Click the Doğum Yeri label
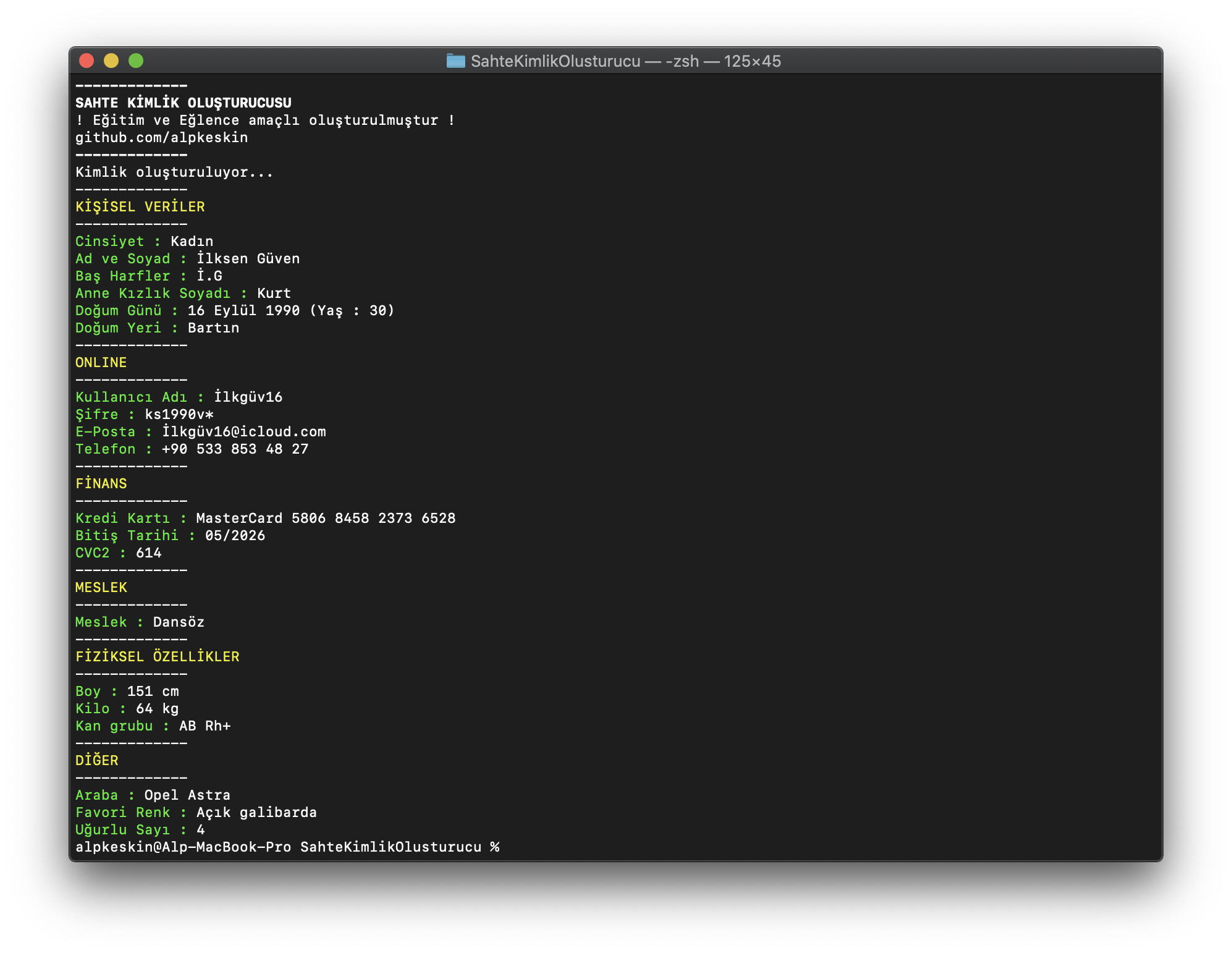This screenshot has height=953, width=1232. pos(119,328)
